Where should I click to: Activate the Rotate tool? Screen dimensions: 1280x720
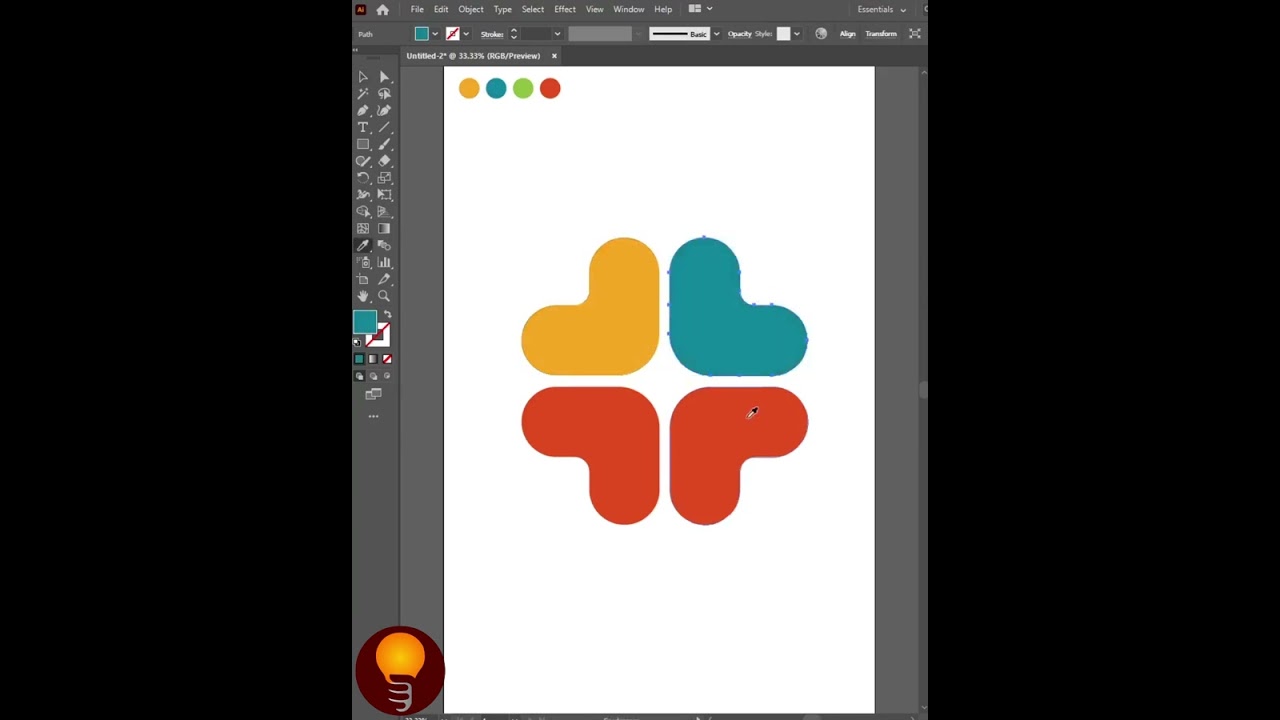[x=363, y=178]
